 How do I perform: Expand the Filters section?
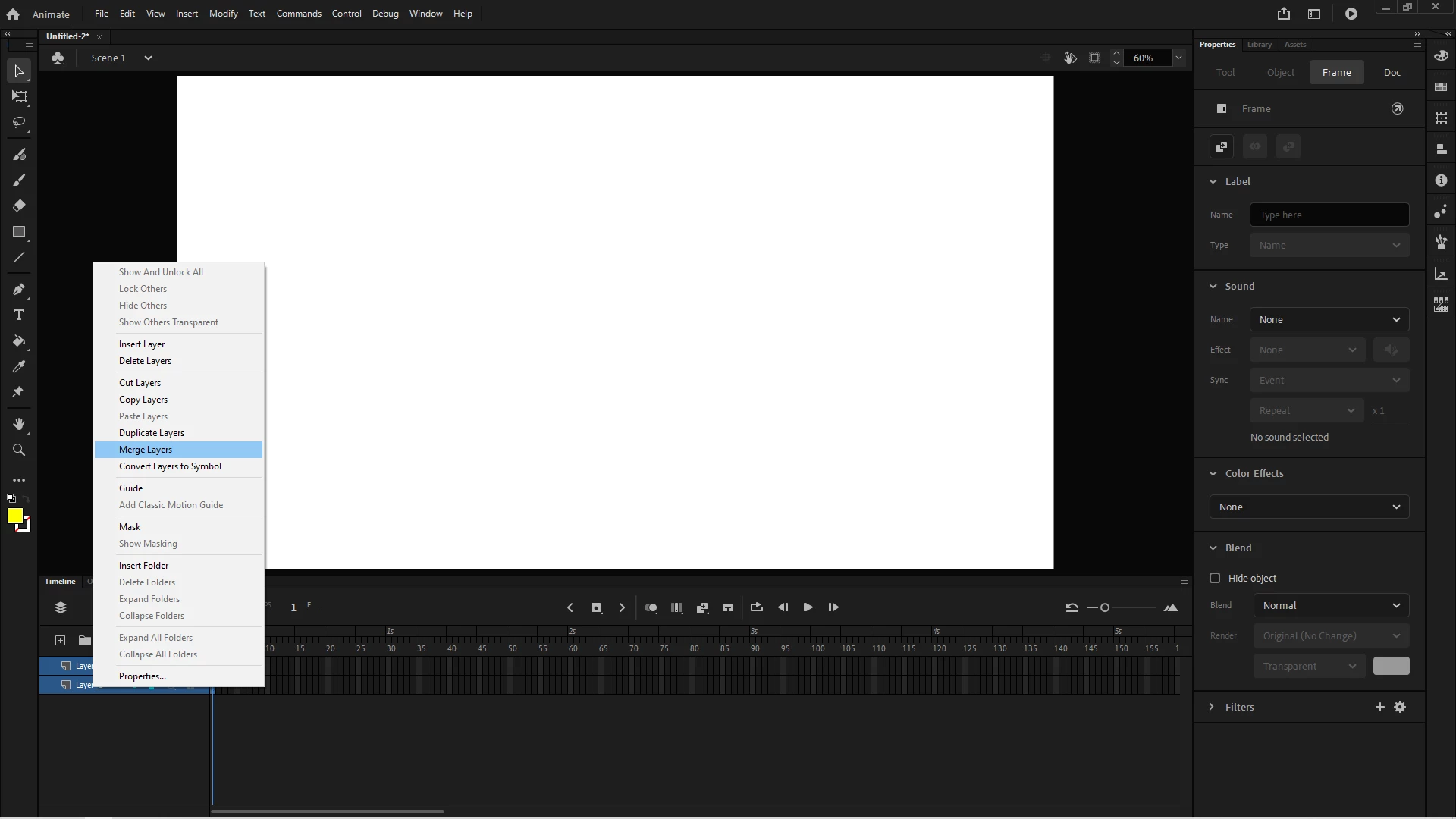point(1211,707)
